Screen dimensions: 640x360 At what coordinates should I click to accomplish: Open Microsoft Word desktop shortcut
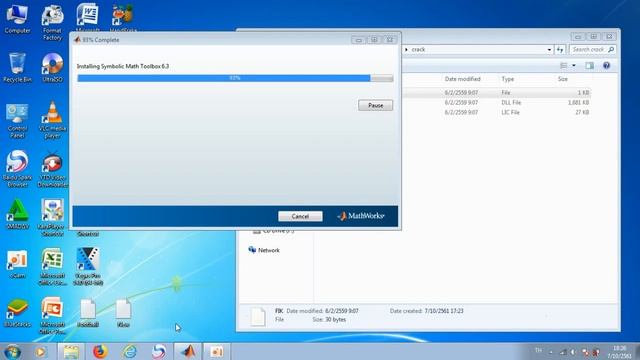pos(87,16)
